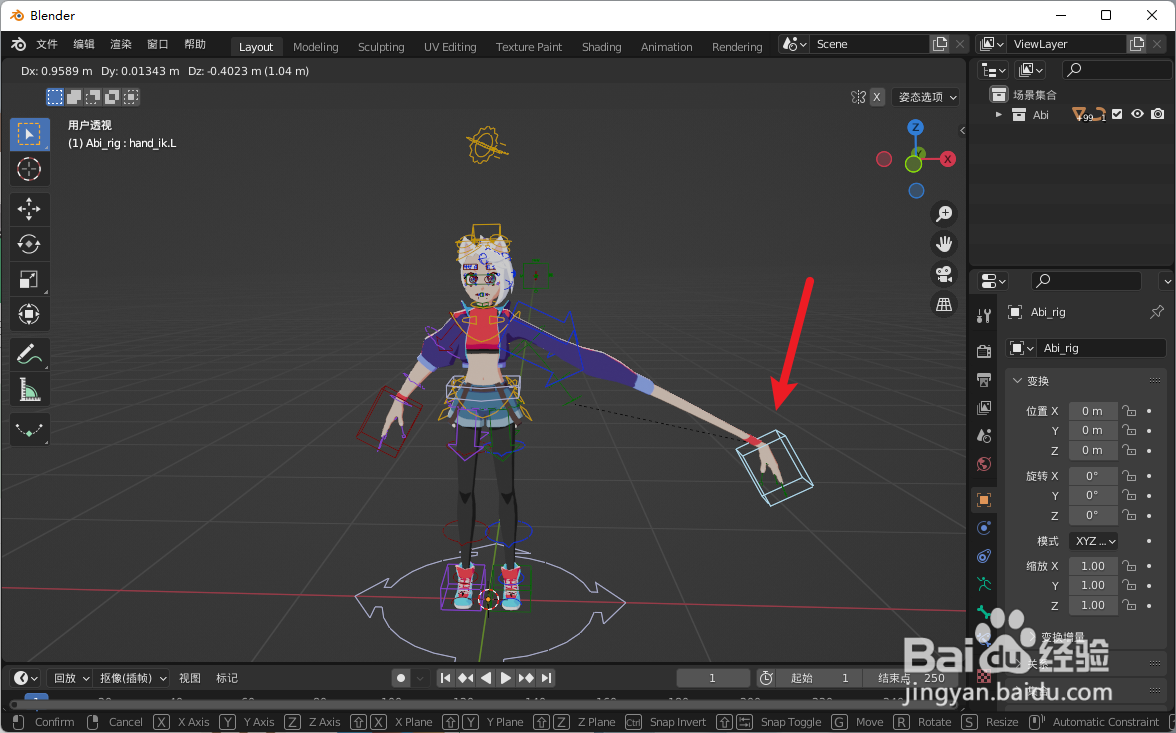The width and height of the screenshot is (1176, 733).
Task: Select the Cursor tool
Action: (x=29, y=169)
